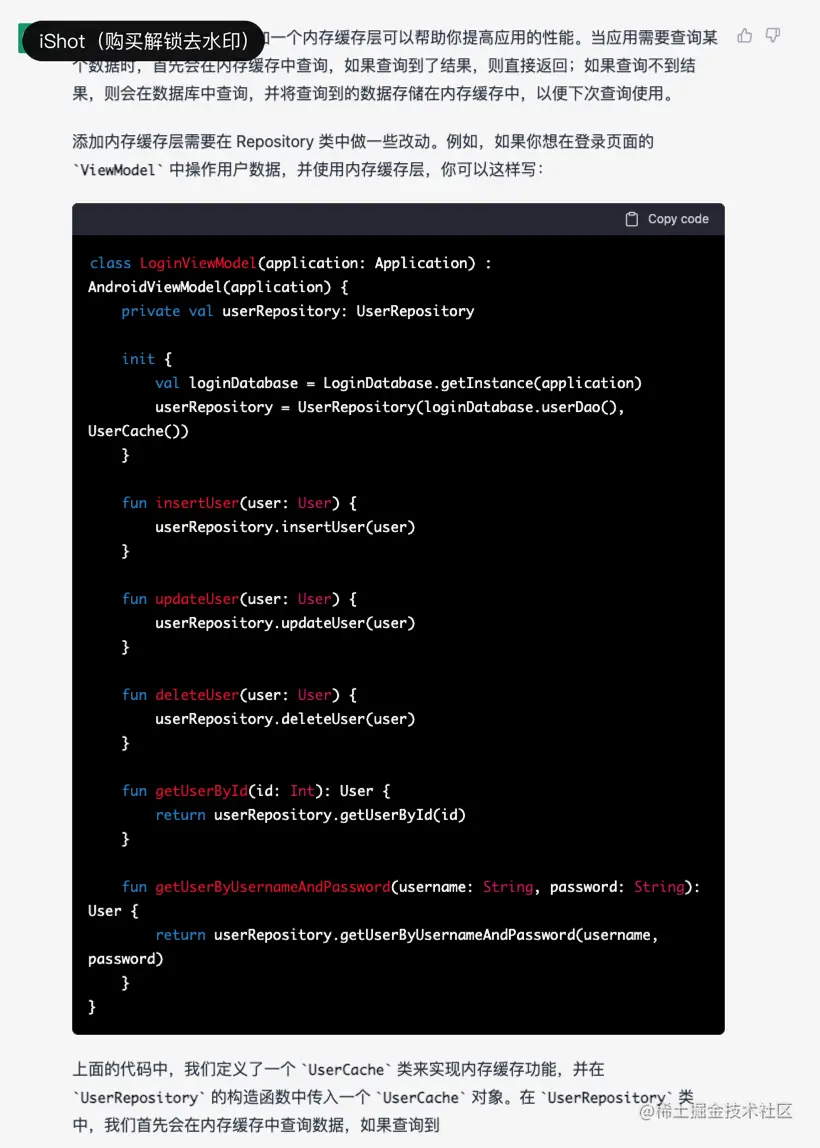Click the 'UserCache())' code line
820x1148 pixels.
[x=138, y=431]
